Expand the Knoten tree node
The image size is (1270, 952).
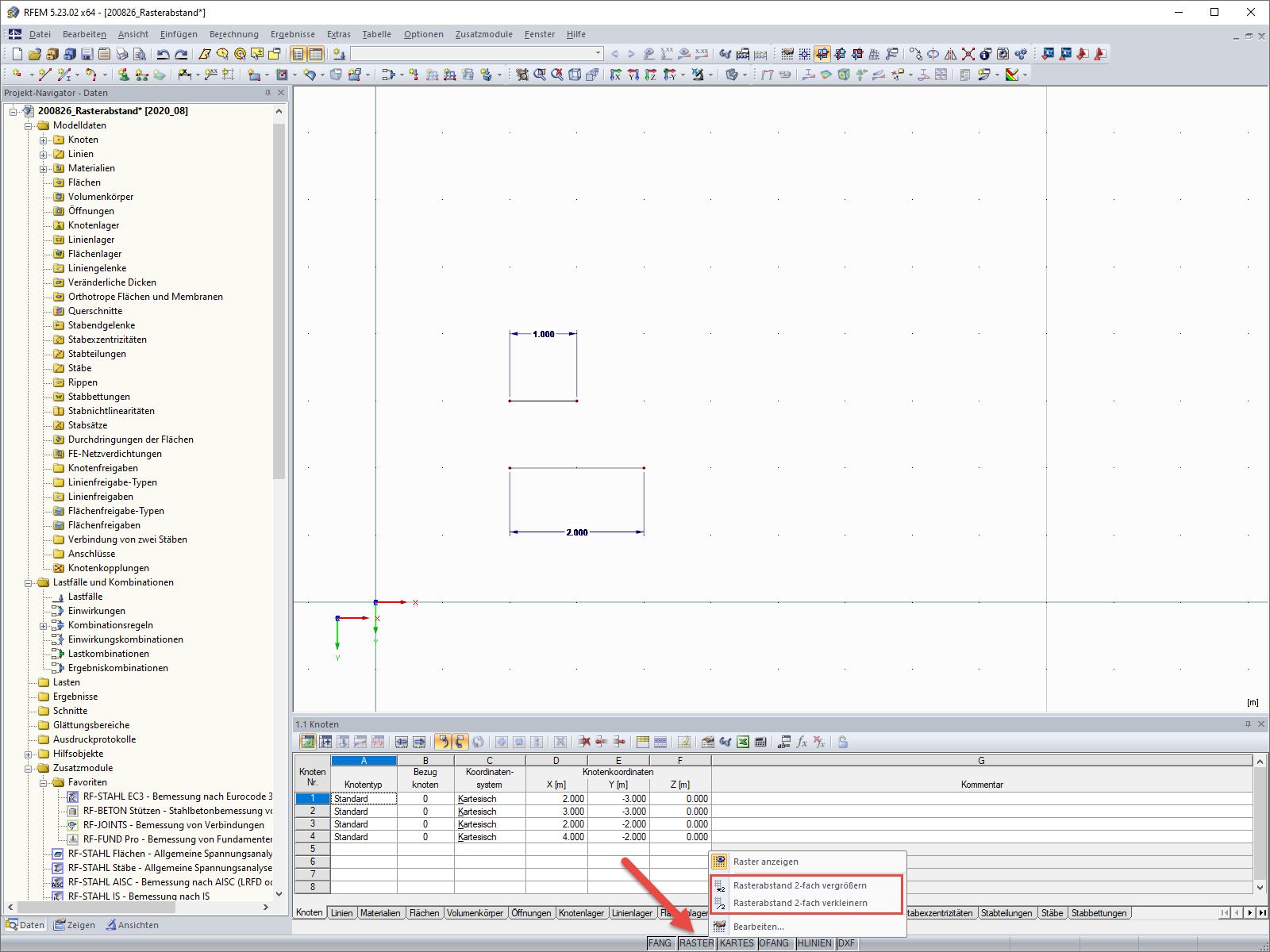click(44, 140)
